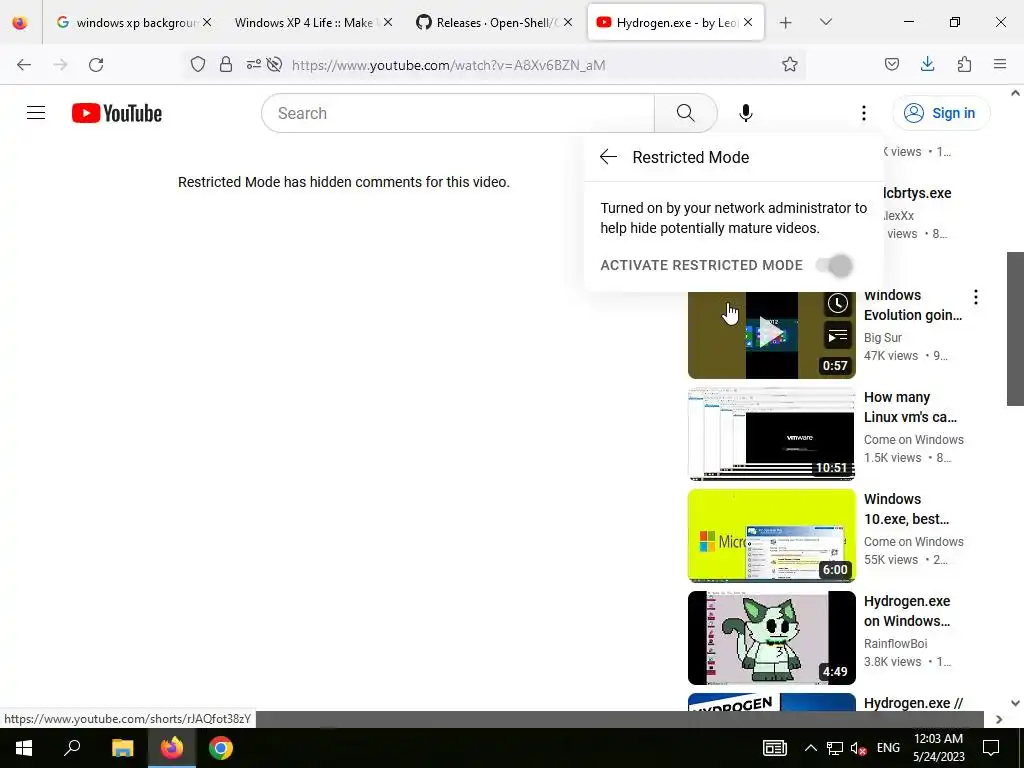Viewport: 1024px width, 768px height.
Task: Start voice search with microphone icon
Action: point(746,113)
